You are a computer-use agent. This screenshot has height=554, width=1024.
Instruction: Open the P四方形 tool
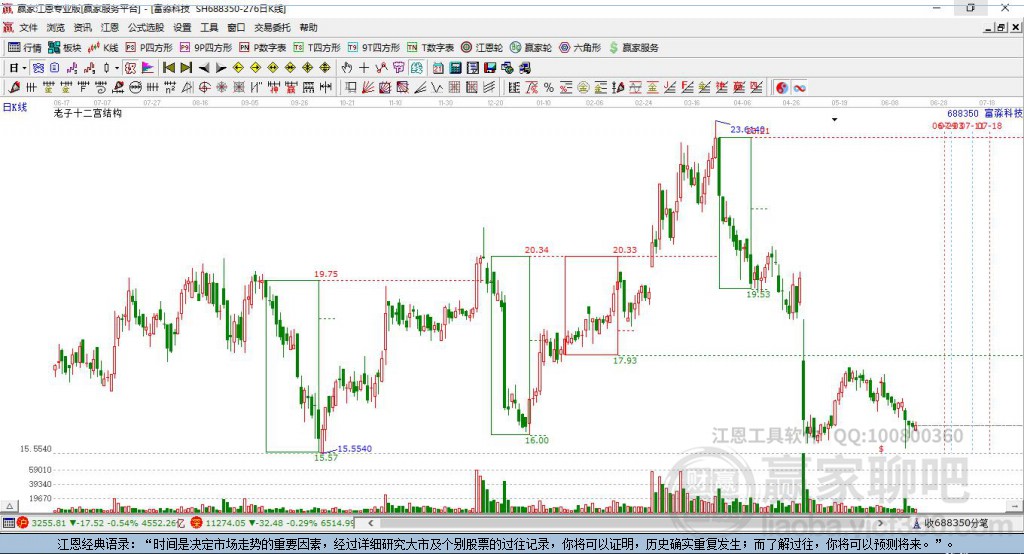pyautogui.click(x=149, y=48)
